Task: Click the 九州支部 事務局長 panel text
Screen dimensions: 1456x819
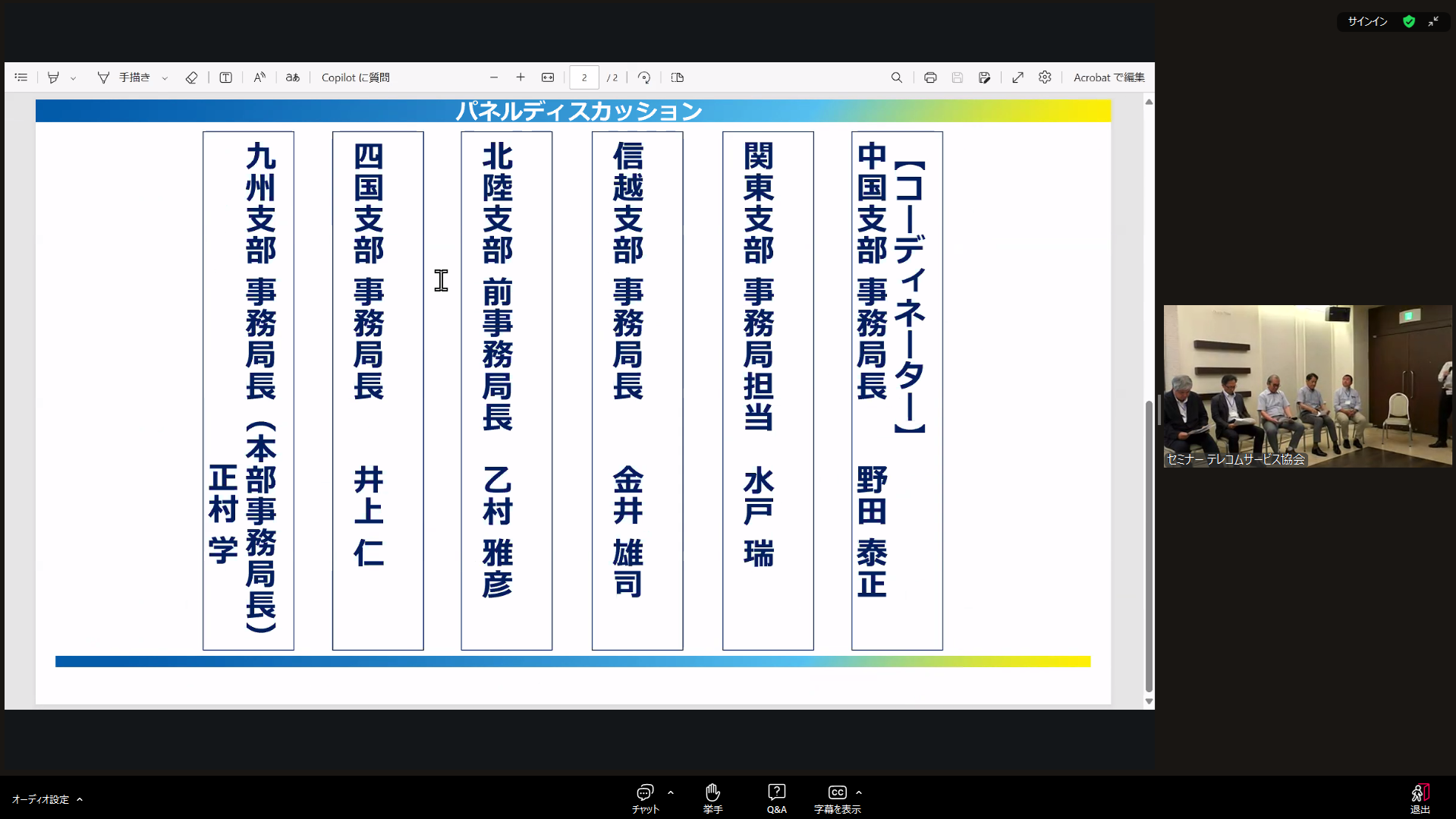Action: click(x=260, y=271)
